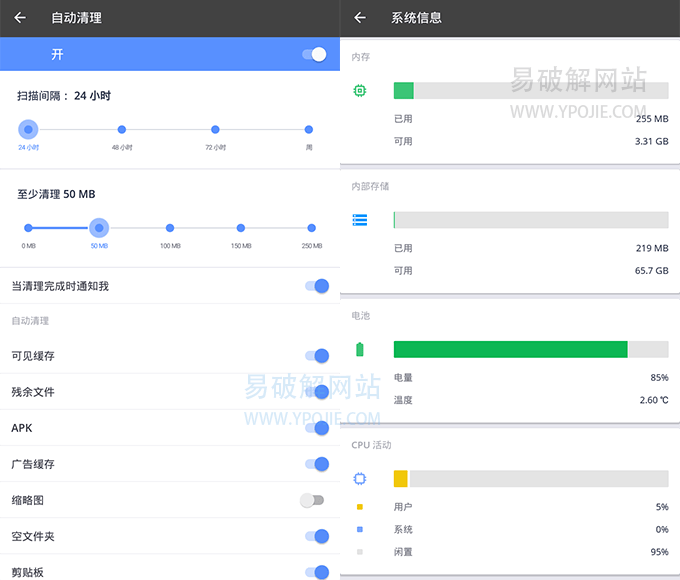Click the green memory chip icon
The image size is (680, 580).
360,91
